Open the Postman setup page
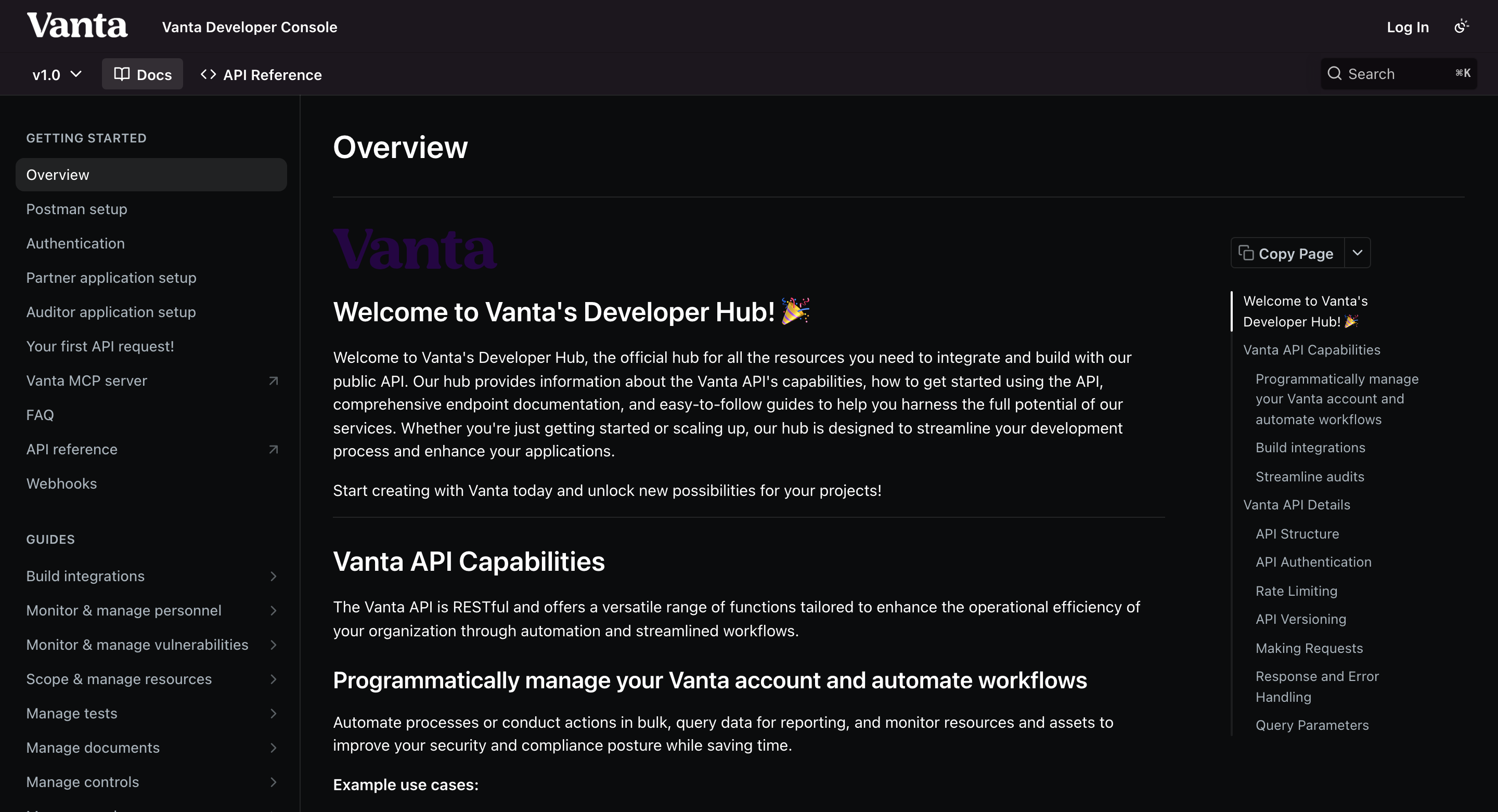Screen dimensions: 1498x812 click(x=77, y=209)
